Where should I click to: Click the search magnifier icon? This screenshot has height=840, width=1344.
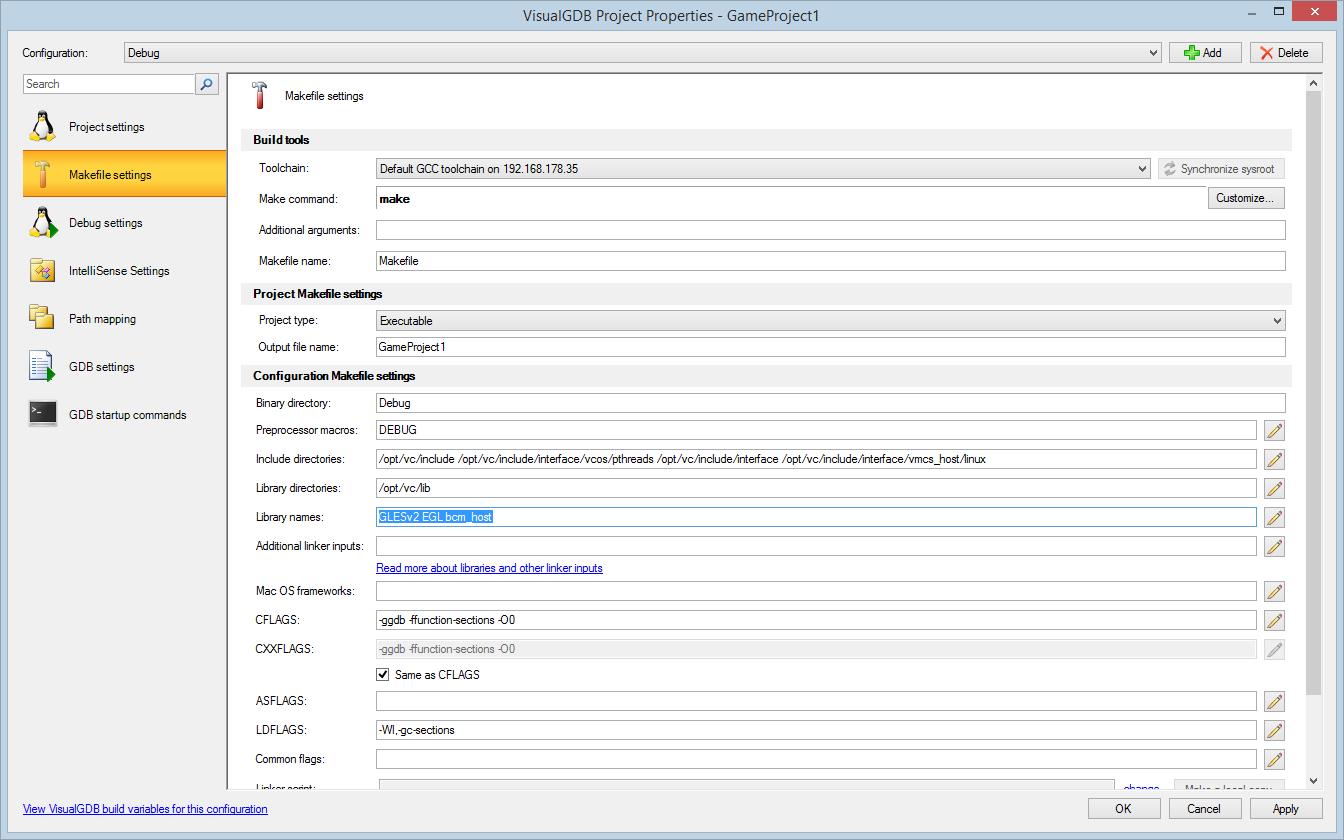pos(207,84)
